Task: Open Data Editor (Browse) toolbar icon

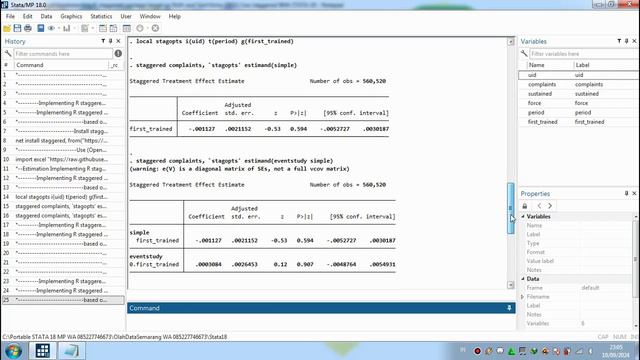Action: point(113,28)
